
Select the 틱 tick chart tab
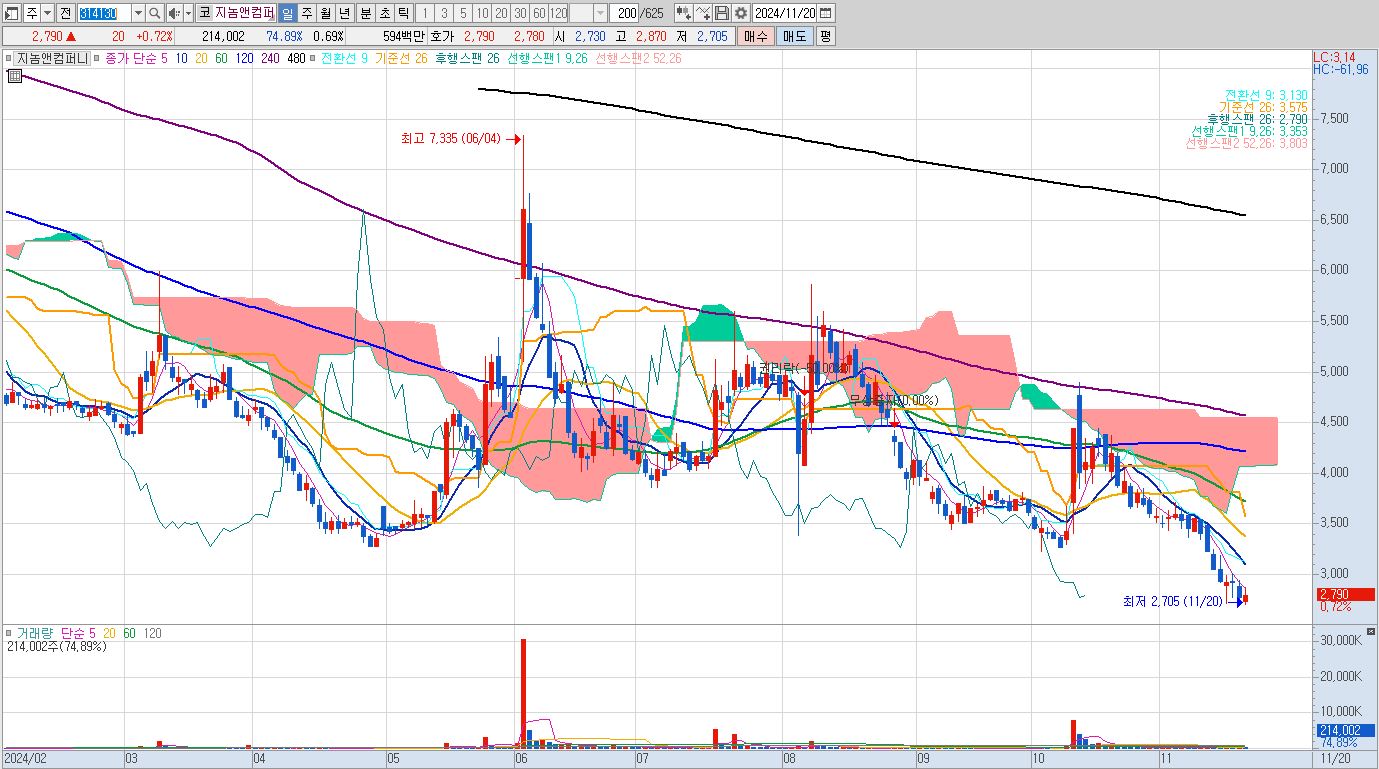(x=403, y=13)
